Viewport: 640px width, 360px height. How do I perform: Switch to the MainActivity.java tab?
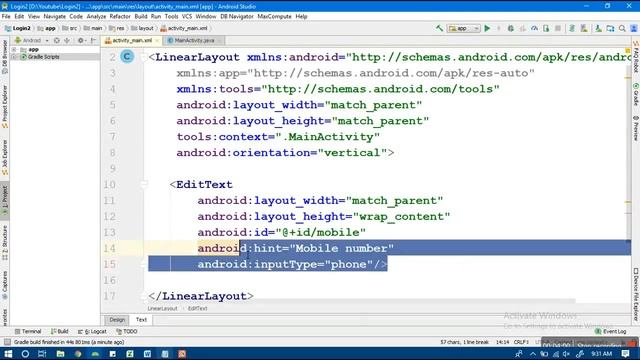coord(194,40)
